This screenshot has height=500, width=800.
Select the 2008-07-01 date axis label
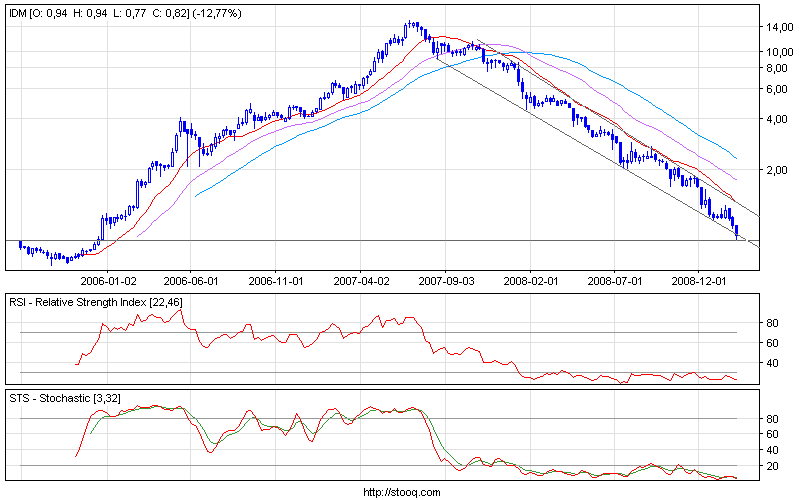(615, 283)
